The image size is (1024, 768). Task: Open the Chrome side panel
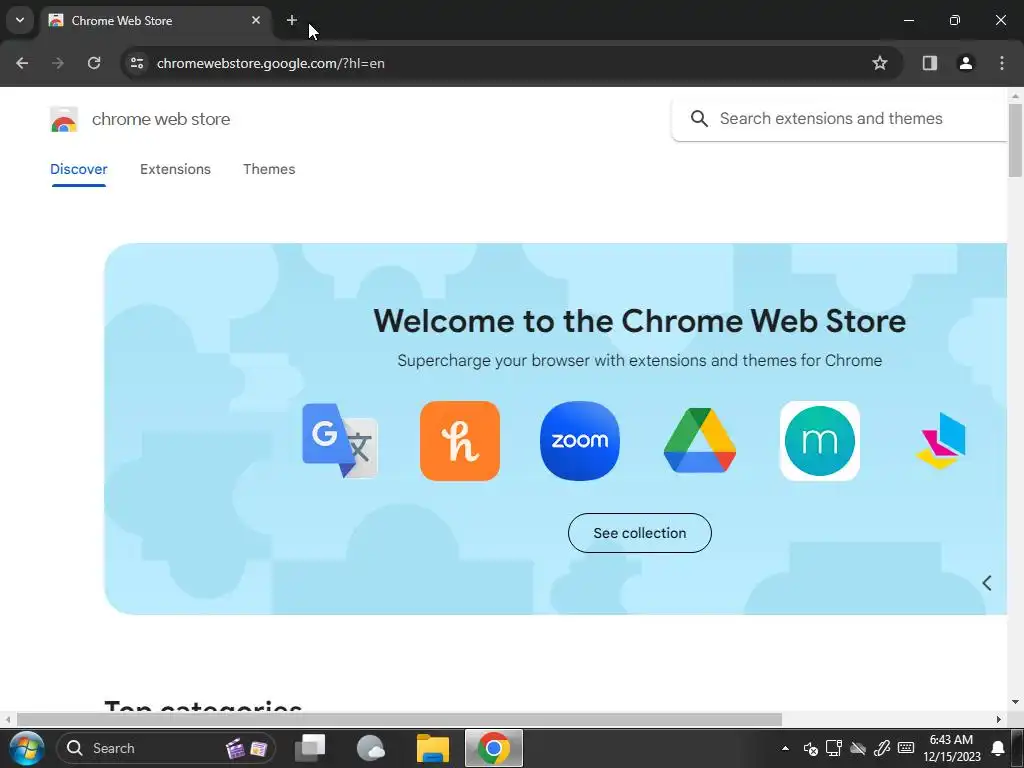click(929, 63)
